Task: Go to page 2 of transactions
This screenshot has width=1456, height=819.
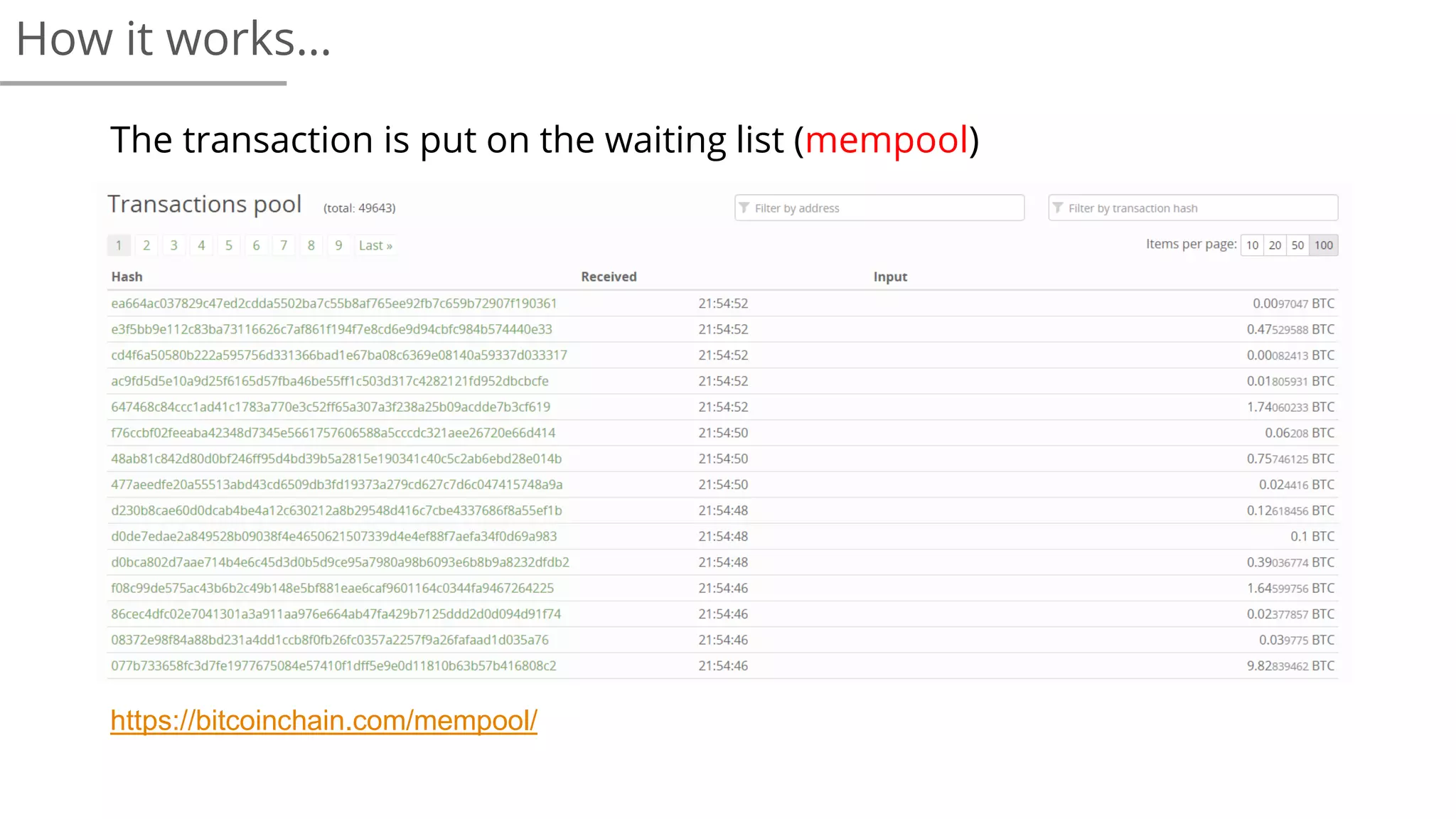Action: (x=146, y=245)
